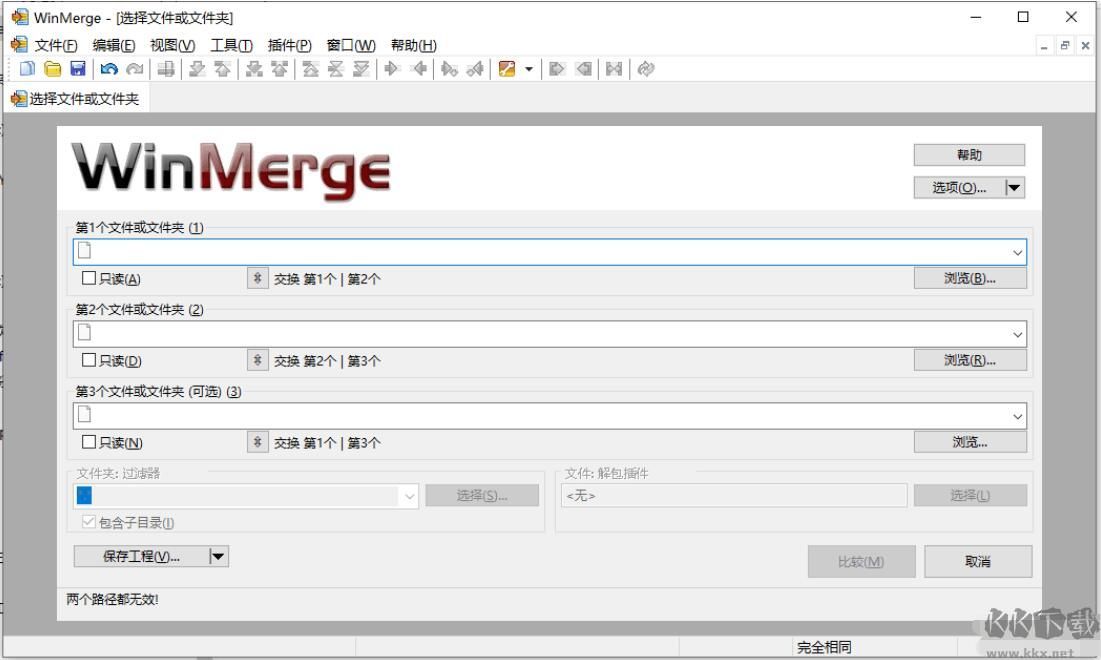This screenshot has height=660, width=1101.
Task: Click the 帮助 button
Action: click(x=968, y=154)
